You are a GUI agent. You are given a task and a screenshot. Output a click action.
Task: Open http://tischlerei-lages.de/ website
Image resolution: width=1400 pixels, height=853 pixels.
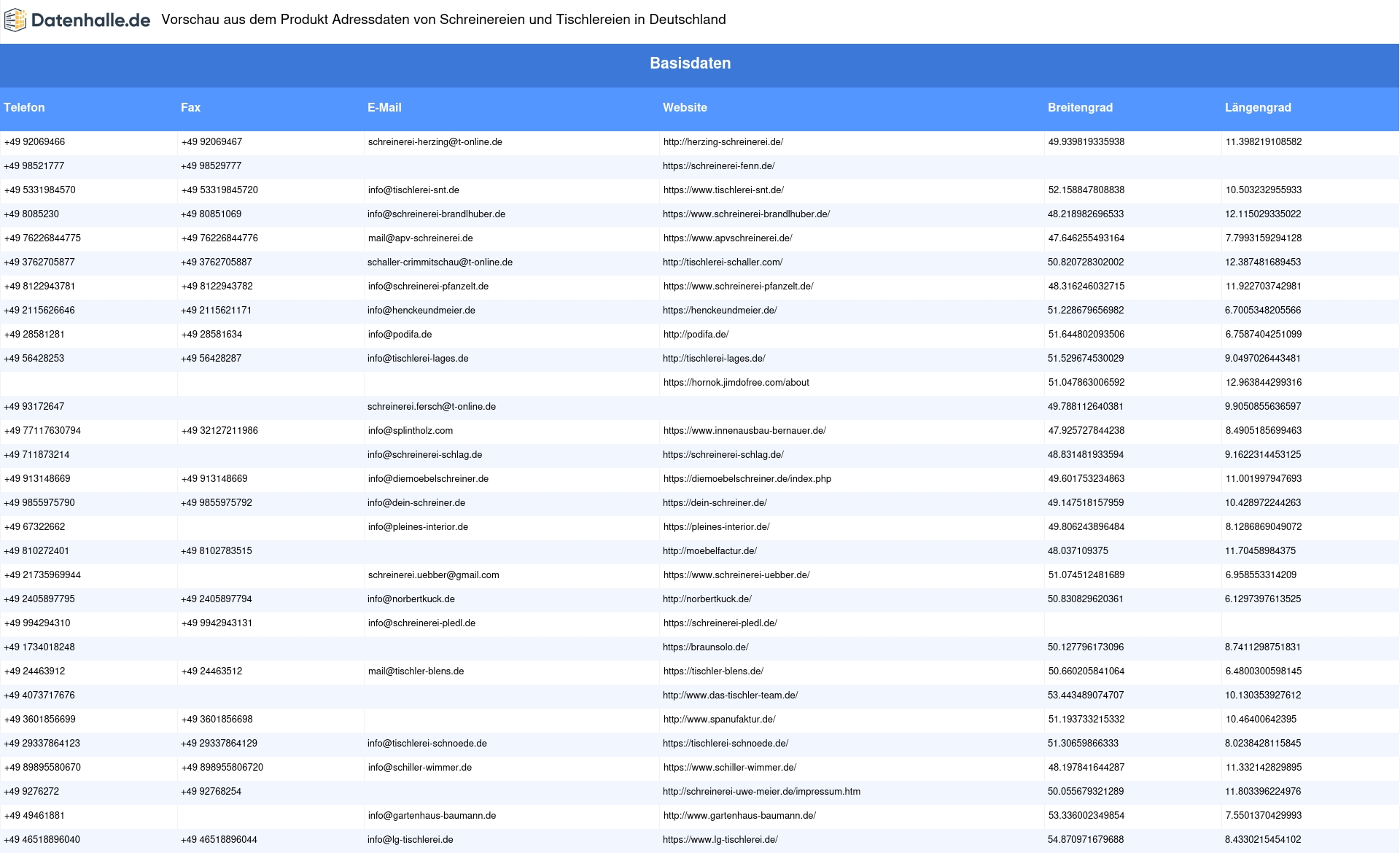click(x=714, y=359)
